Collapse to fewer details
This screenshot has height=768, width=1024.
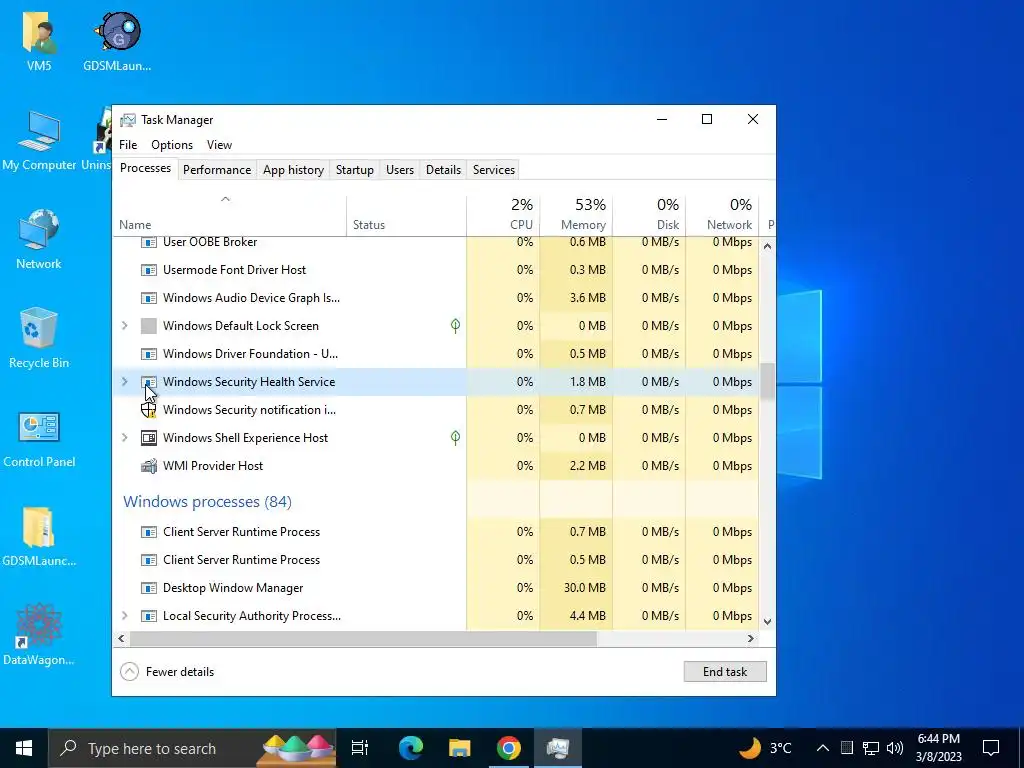[168, 671]
